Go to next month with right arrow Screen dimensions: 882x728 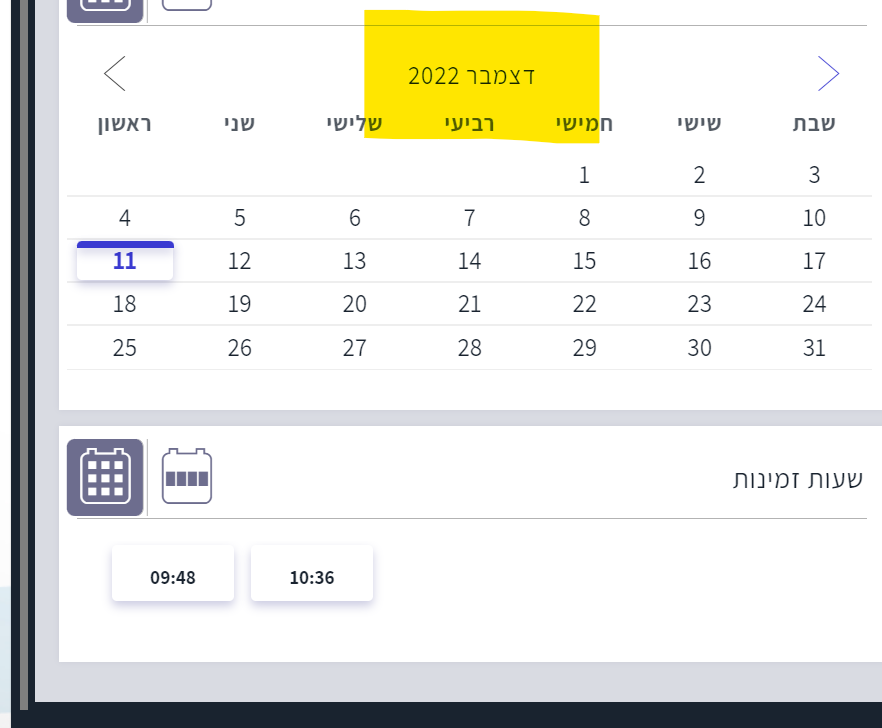pyautogui.click(x=828, y=73)
